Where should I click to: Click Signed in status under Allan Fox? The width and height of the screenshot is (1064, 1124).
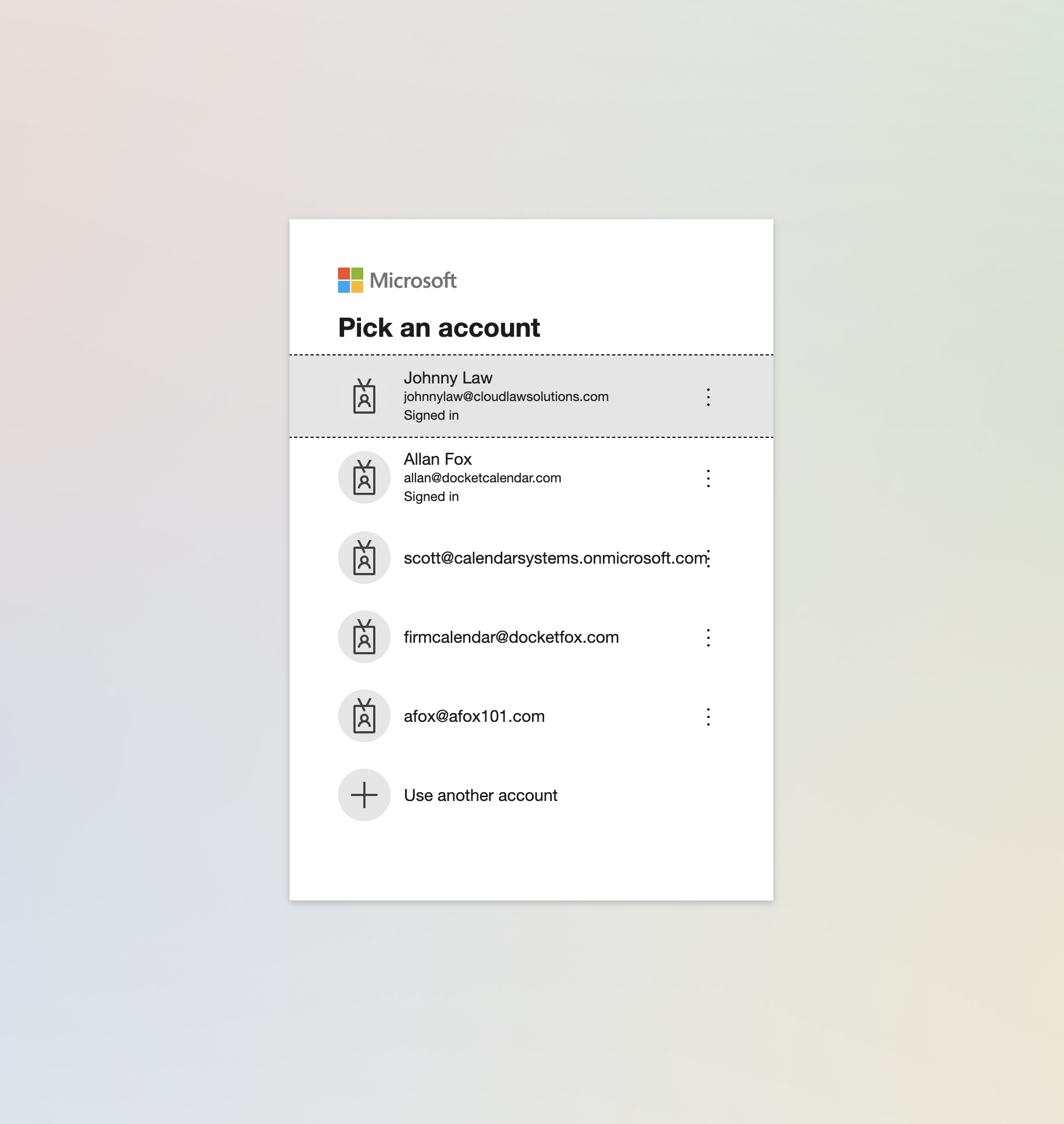tap(431, 497)
